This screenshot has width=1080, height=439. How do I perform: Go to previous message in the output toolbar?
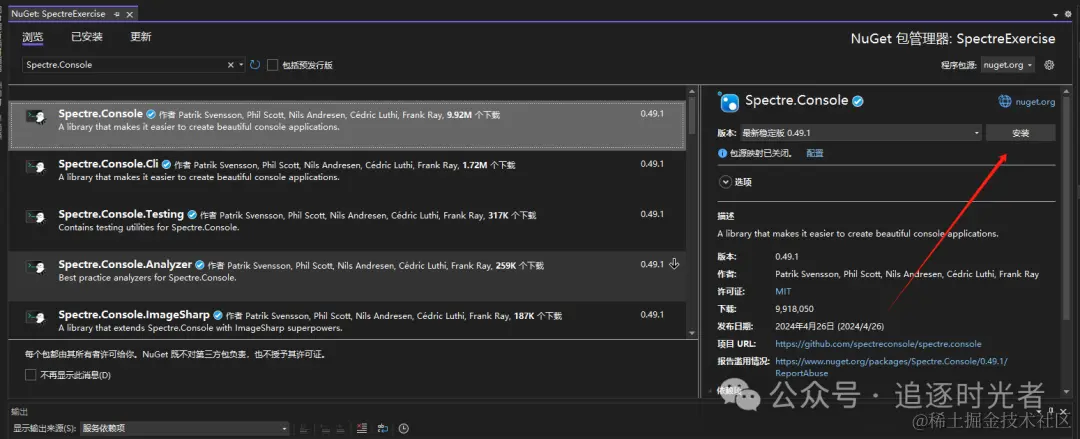[324, 429]
